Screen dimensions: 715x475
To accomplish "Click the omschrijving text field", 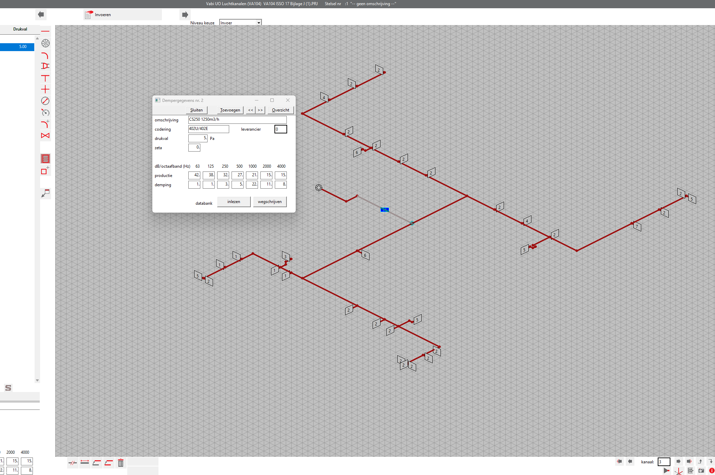I will click(236, 120).
